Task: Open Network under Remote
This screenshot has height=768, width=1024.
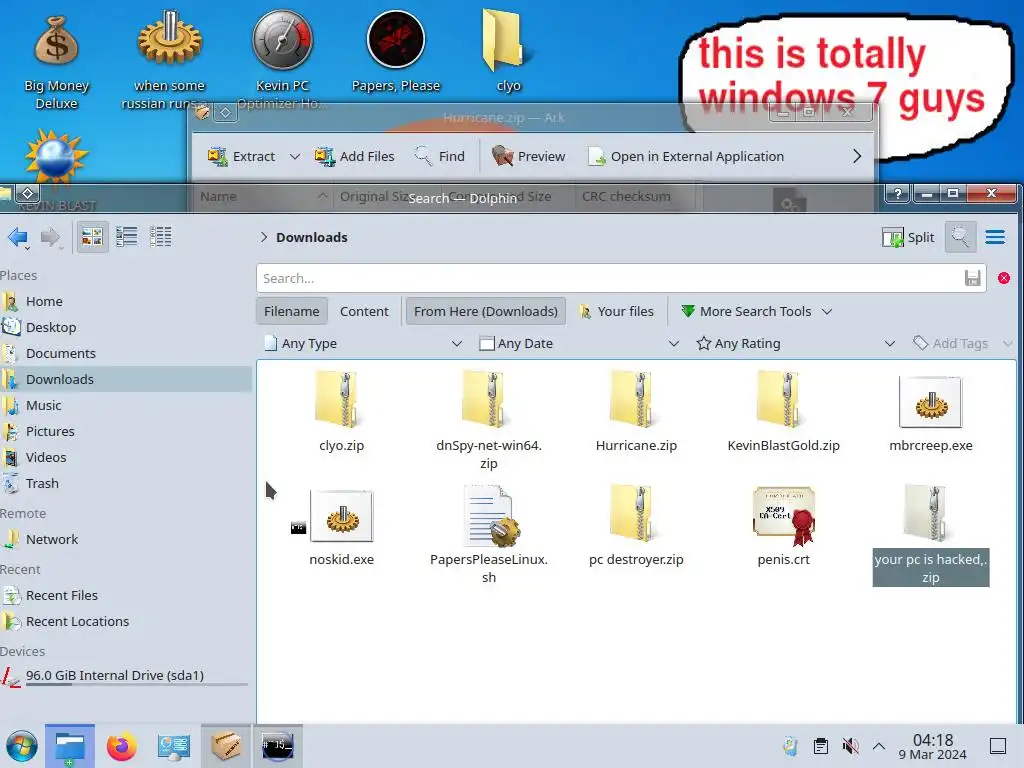Action: 125,539
